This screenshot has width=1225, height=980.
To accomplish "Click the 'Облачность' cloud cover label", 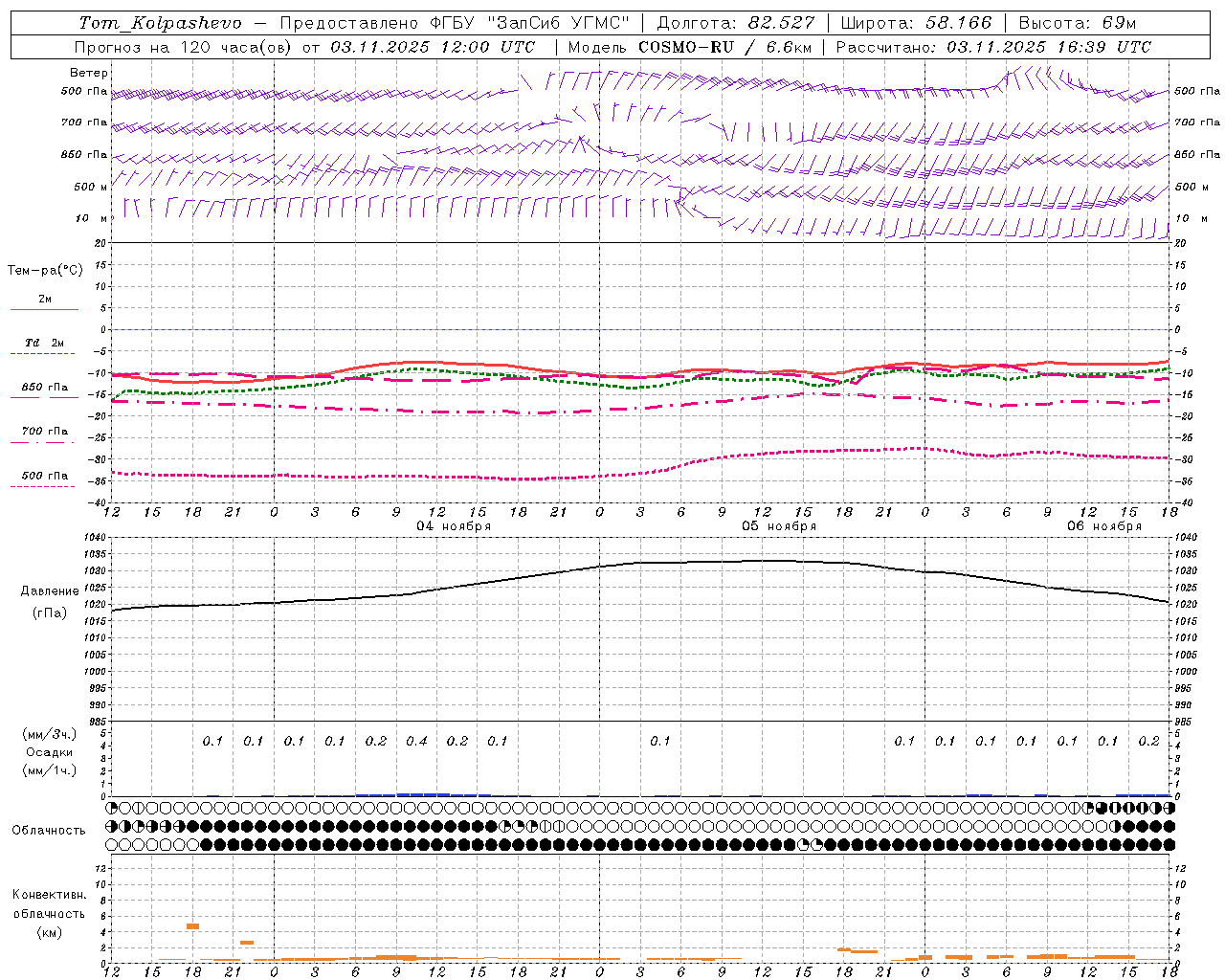I will click(49, 830).
